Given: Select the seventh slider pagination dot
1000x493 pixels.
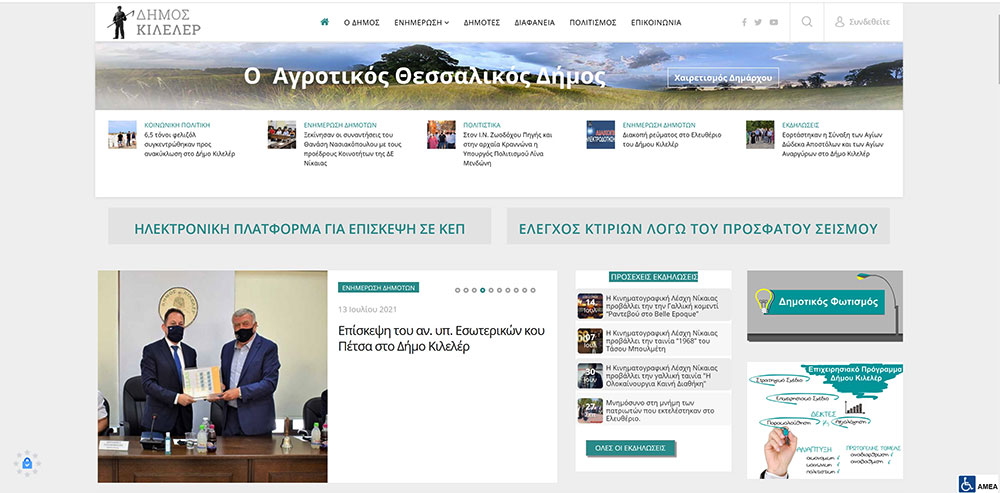Looking at the screenshot, I should [x=508, y=290].
